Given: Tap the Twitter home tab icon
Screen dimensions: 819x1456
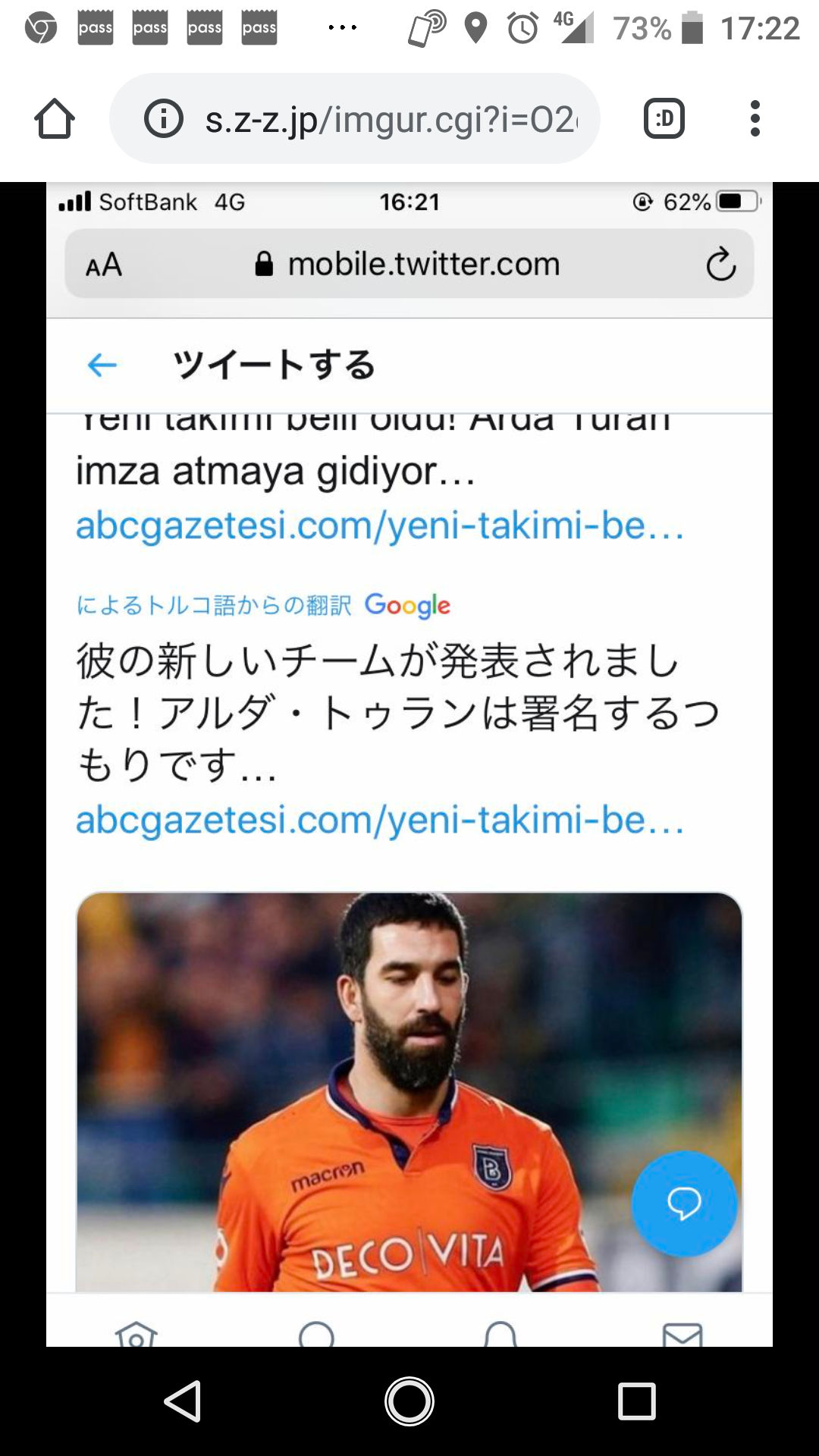Looking at the screenshot, I should (x=136, y=1334).
